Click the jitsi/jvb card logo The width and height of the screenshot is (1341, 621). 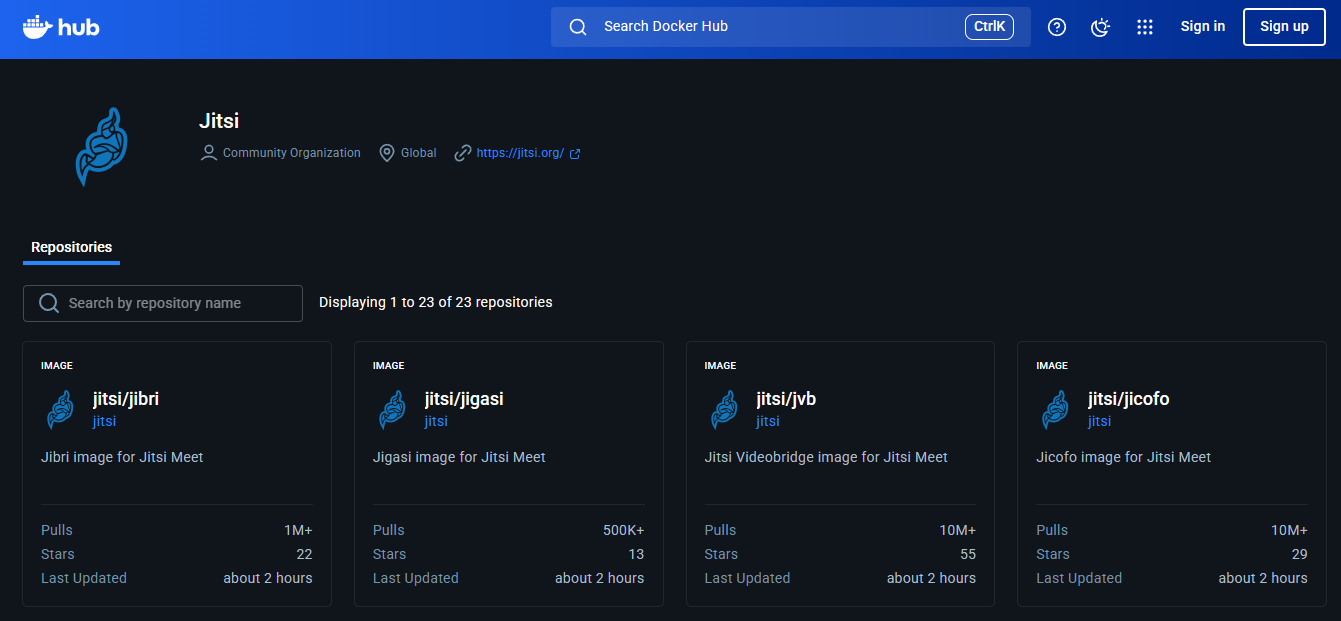click(x=725, y=409)
